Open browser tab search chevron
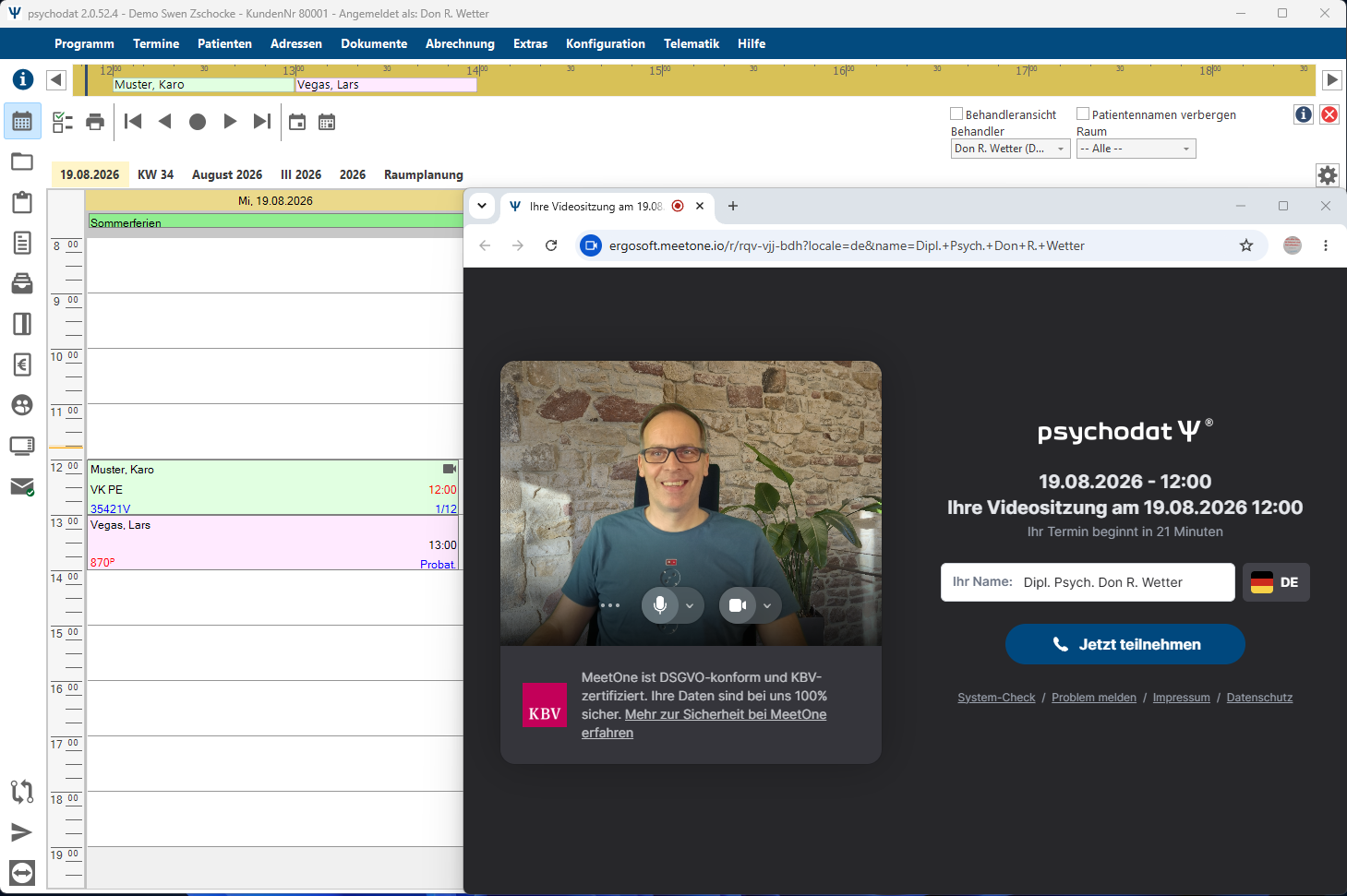The height and width of the screenshot is (896, 1347). (x=482, y=206)
